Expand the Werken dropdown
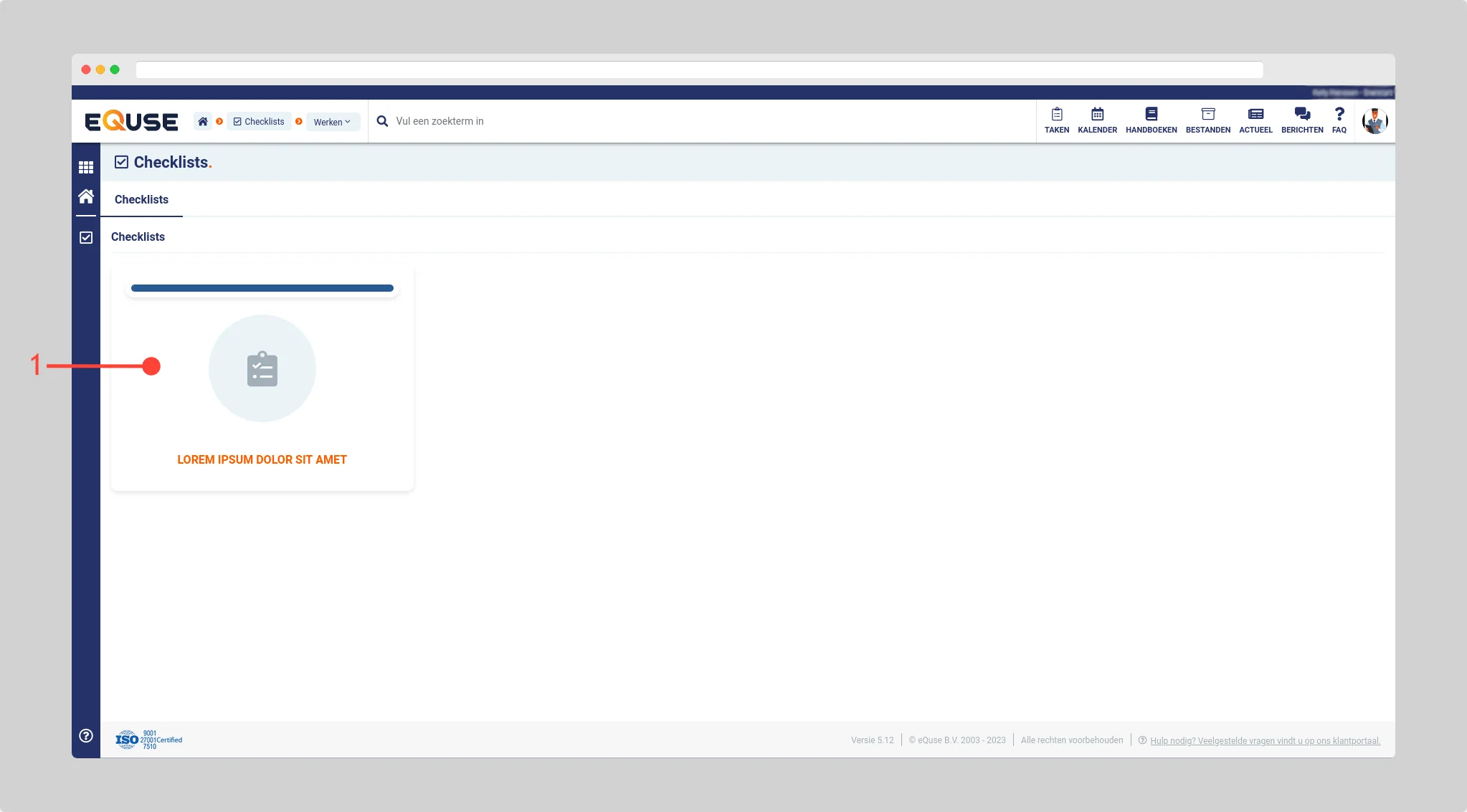1467x812 pixels. pos(332,122)
